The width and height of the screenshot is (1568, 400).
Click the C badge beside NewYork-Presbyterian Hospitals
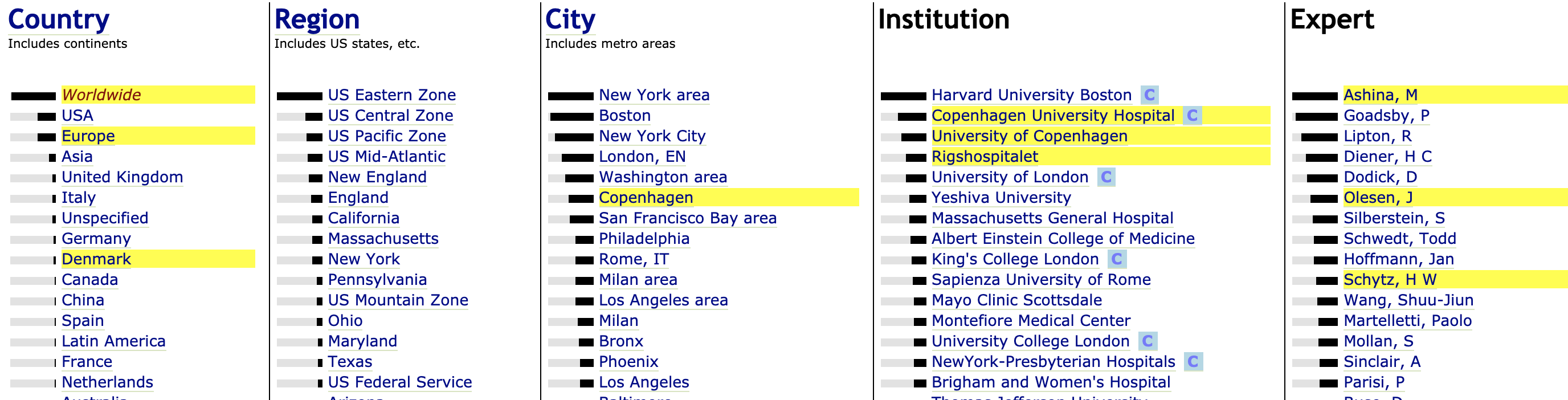[x=1193, y=362]
